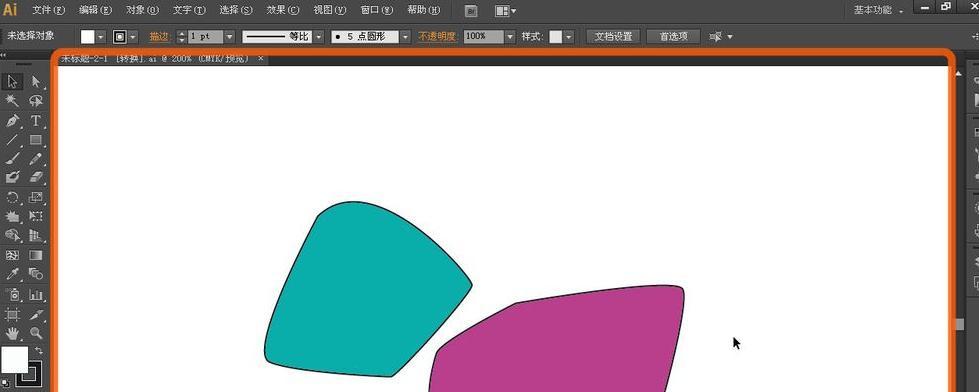Screen dimensions: 979x392
Task: Pick the Rectangle tool
Action: click(36, 139)
